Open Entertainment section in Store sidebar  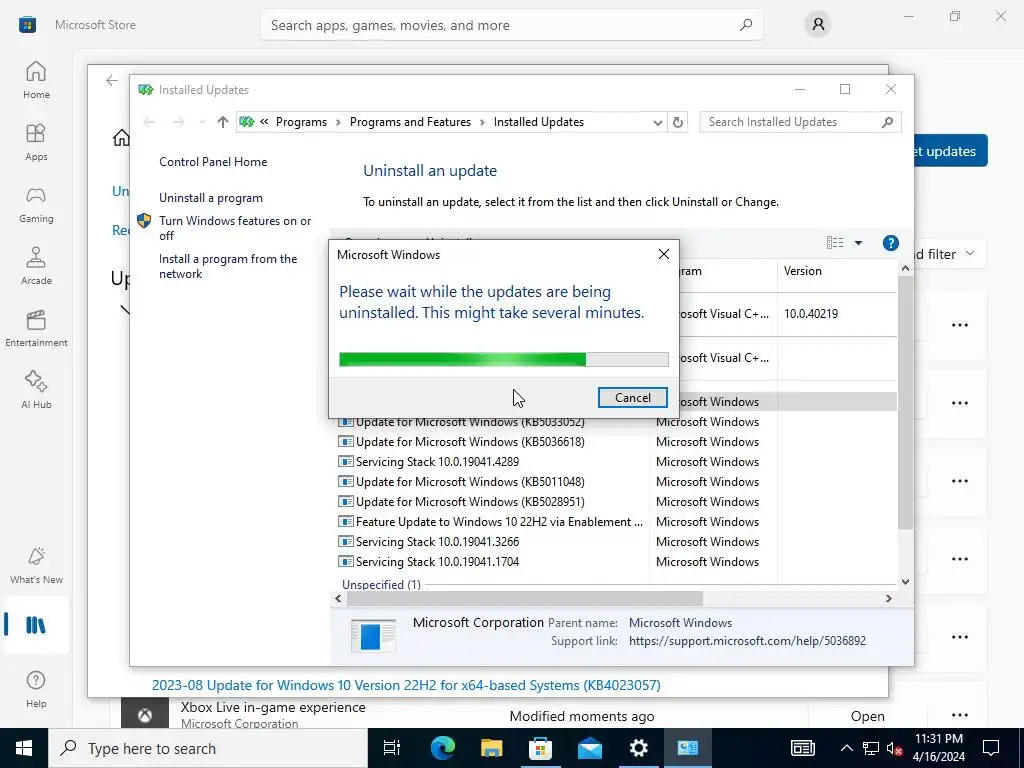tap(36, 328)
